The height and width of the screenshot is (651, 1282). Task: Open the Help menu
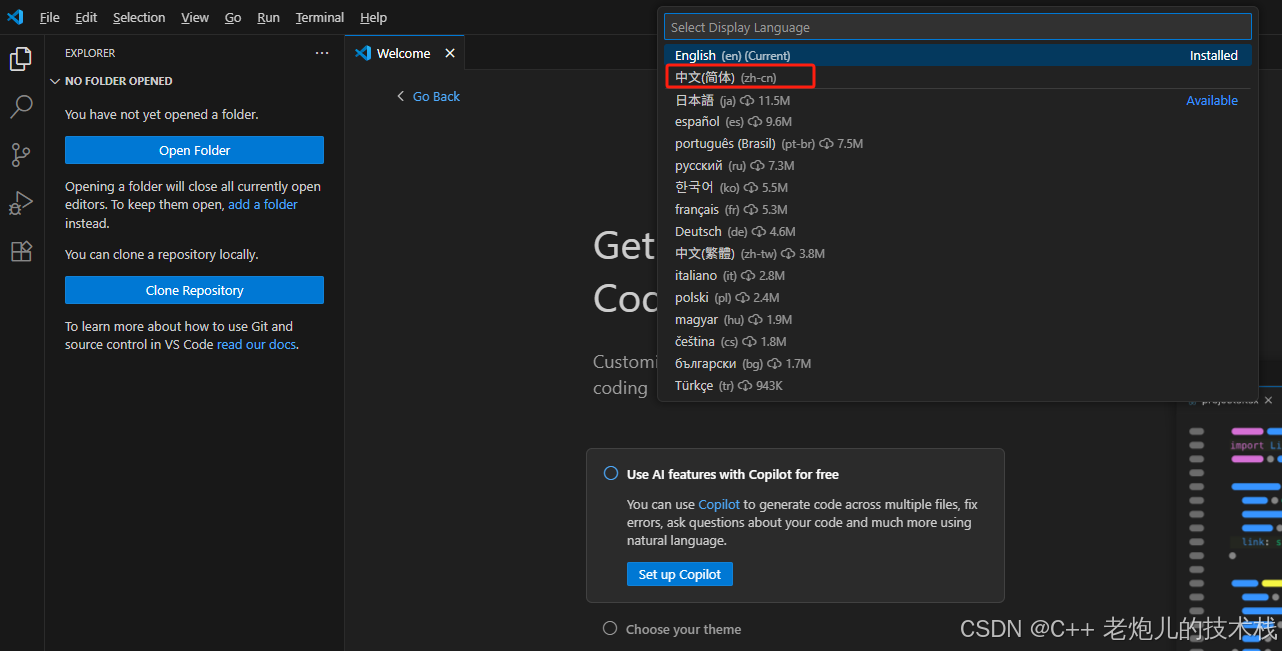coord(373,18)
